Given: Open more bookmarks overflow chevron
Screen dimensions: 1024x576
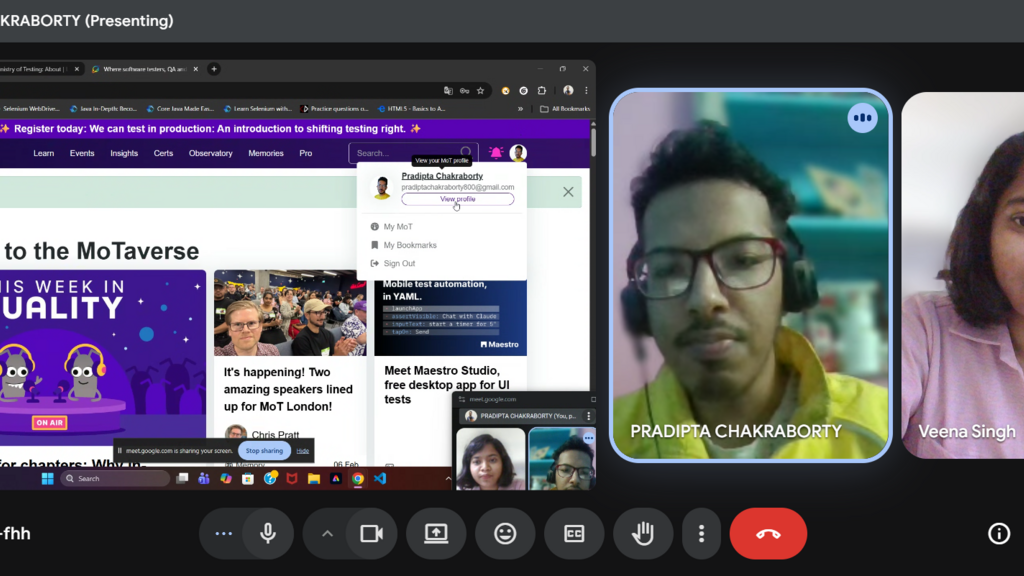Looking at the screenshot, I should (520, 109).
